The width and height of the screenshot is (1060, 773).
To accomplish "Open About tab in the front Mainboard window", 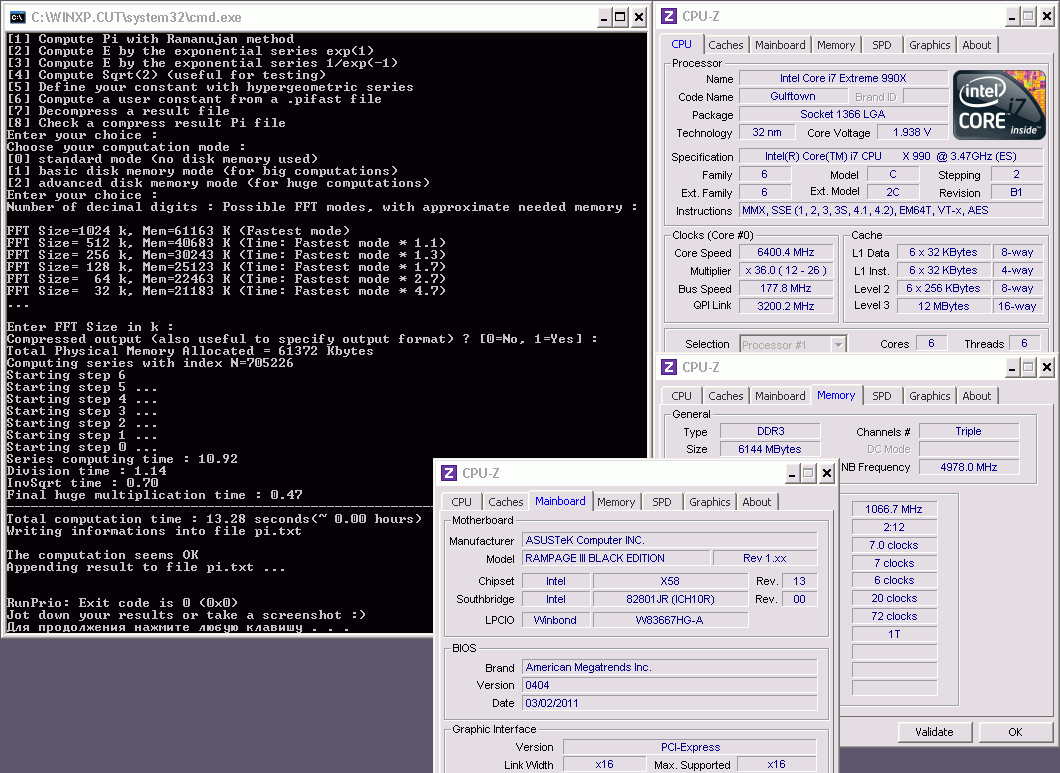I will [x=756, y=502].
